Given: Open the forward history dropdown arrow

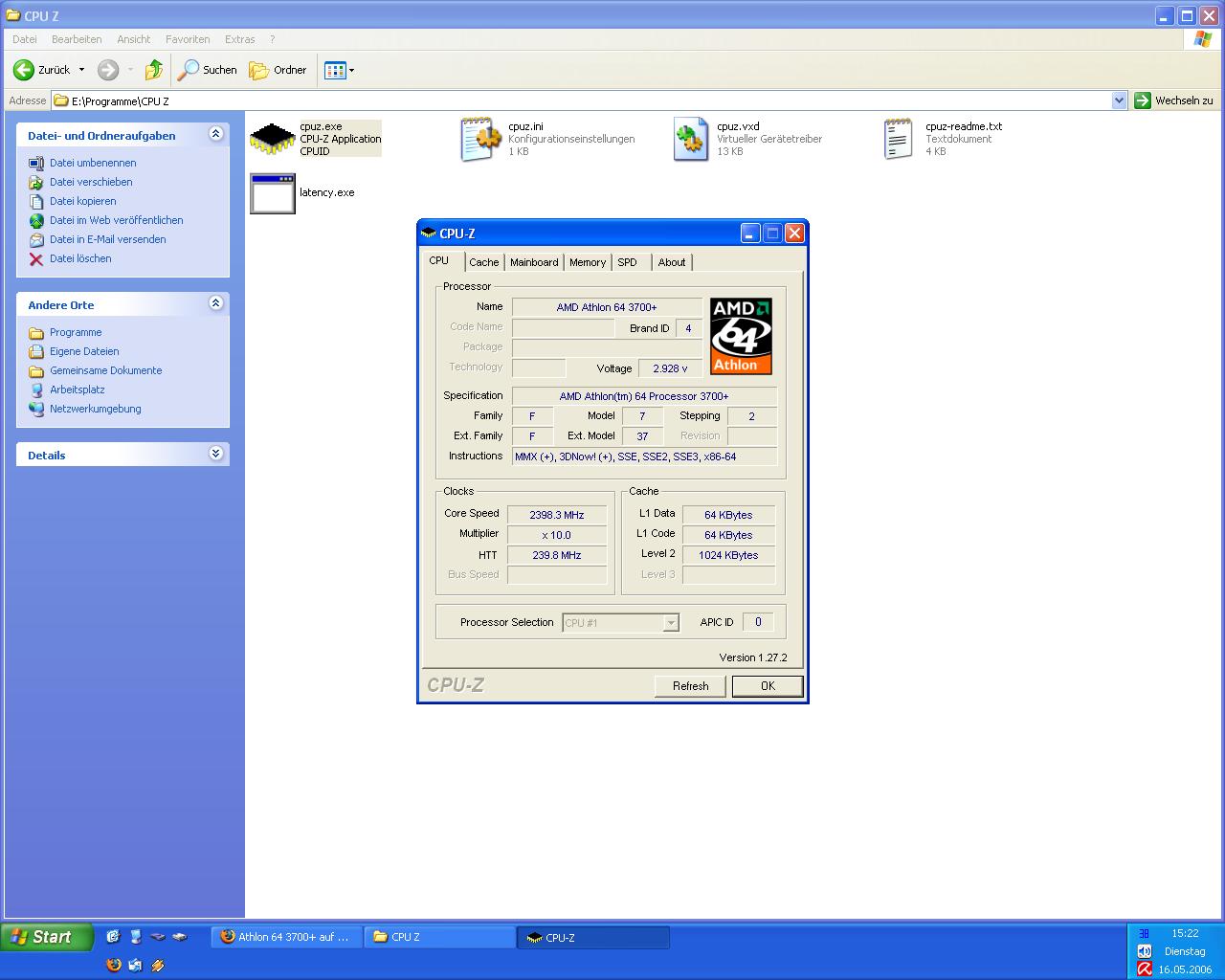Looking at the screenshot, I should click(x=130, y=70).
